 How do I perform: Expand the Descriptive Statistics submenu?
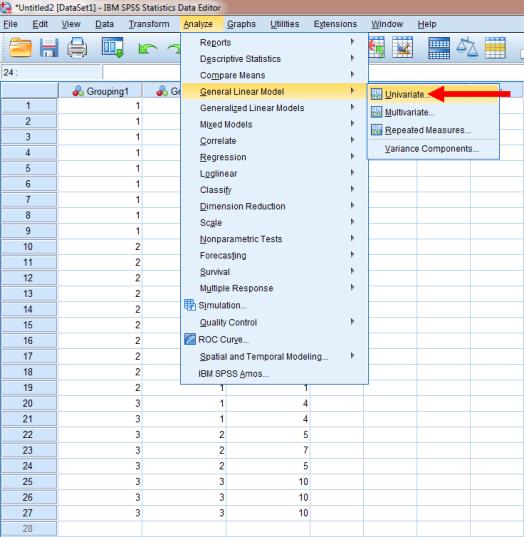click(x=275, y=59)
